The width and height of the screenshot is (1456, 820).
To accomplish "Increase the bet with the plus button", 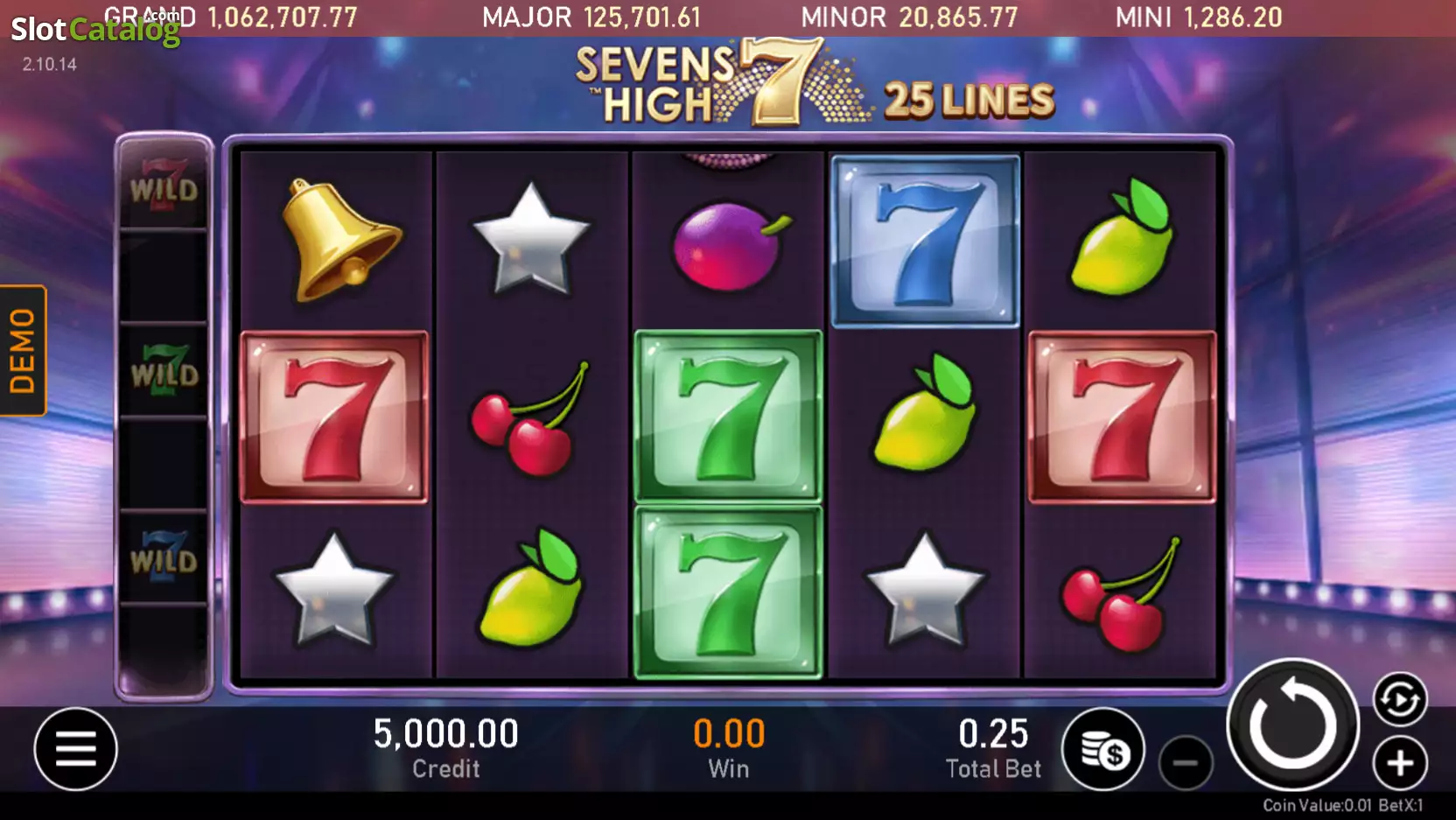I will (x=1400, y=763).
